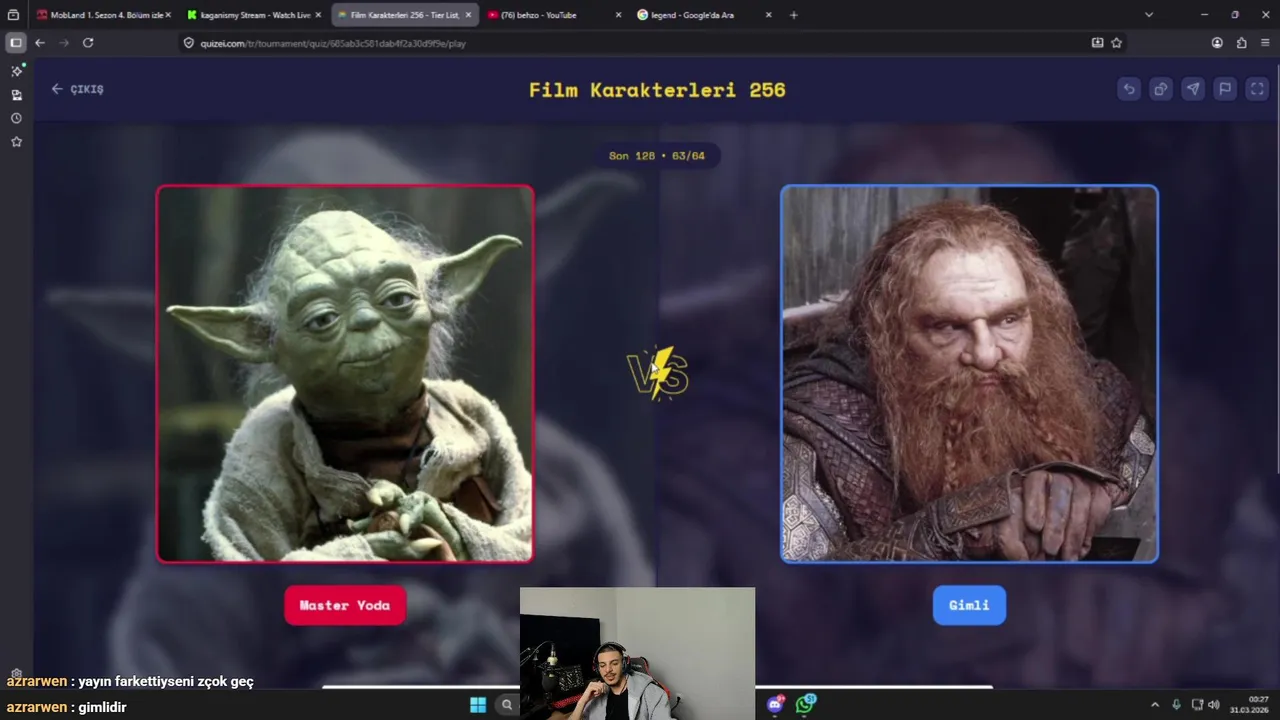Open site security shield info
This screenshot has height=720, width=1280.
189,43
